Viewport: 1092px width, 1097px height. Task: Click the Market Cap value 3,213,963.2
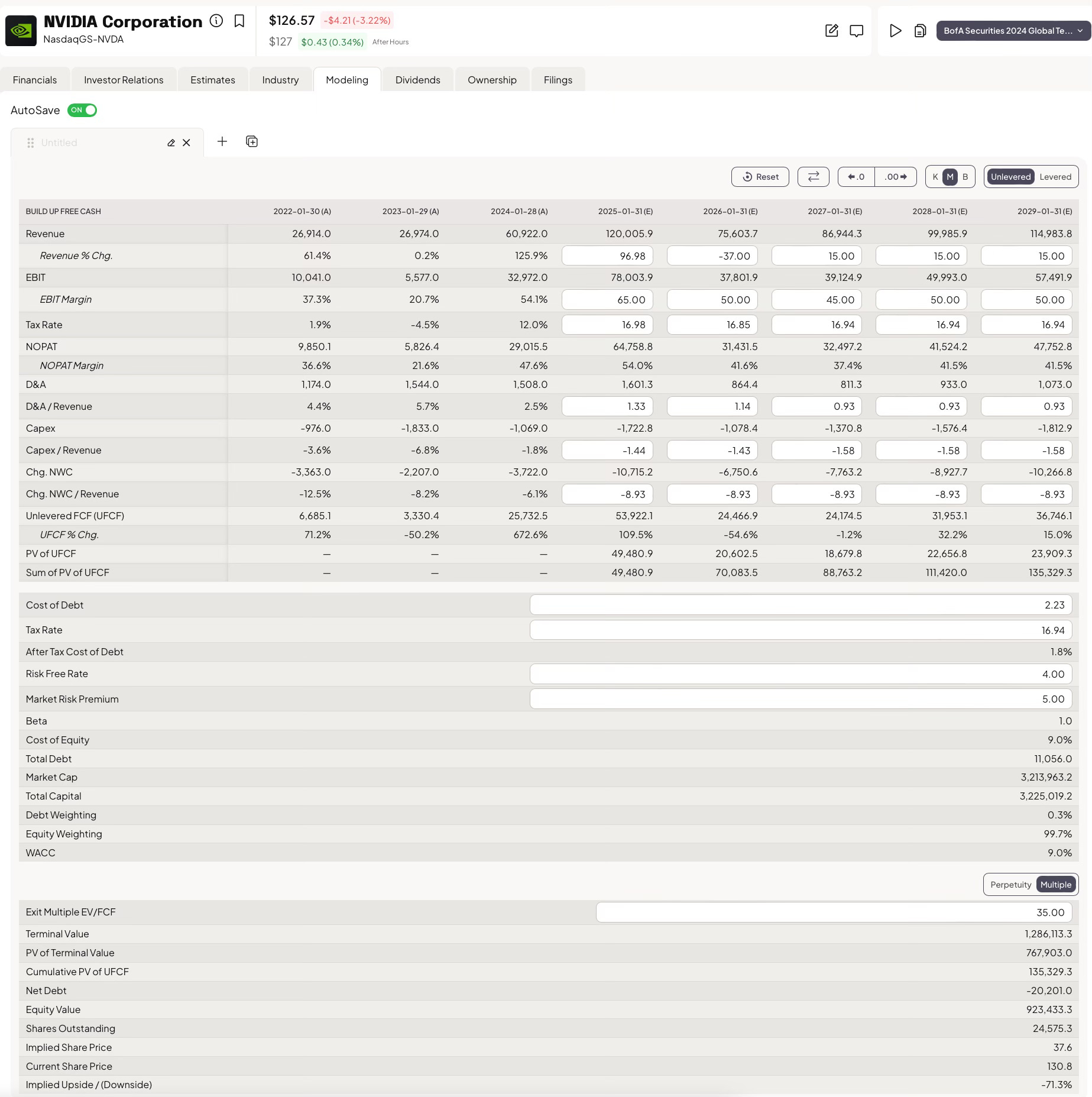(x=1046, y=777)
